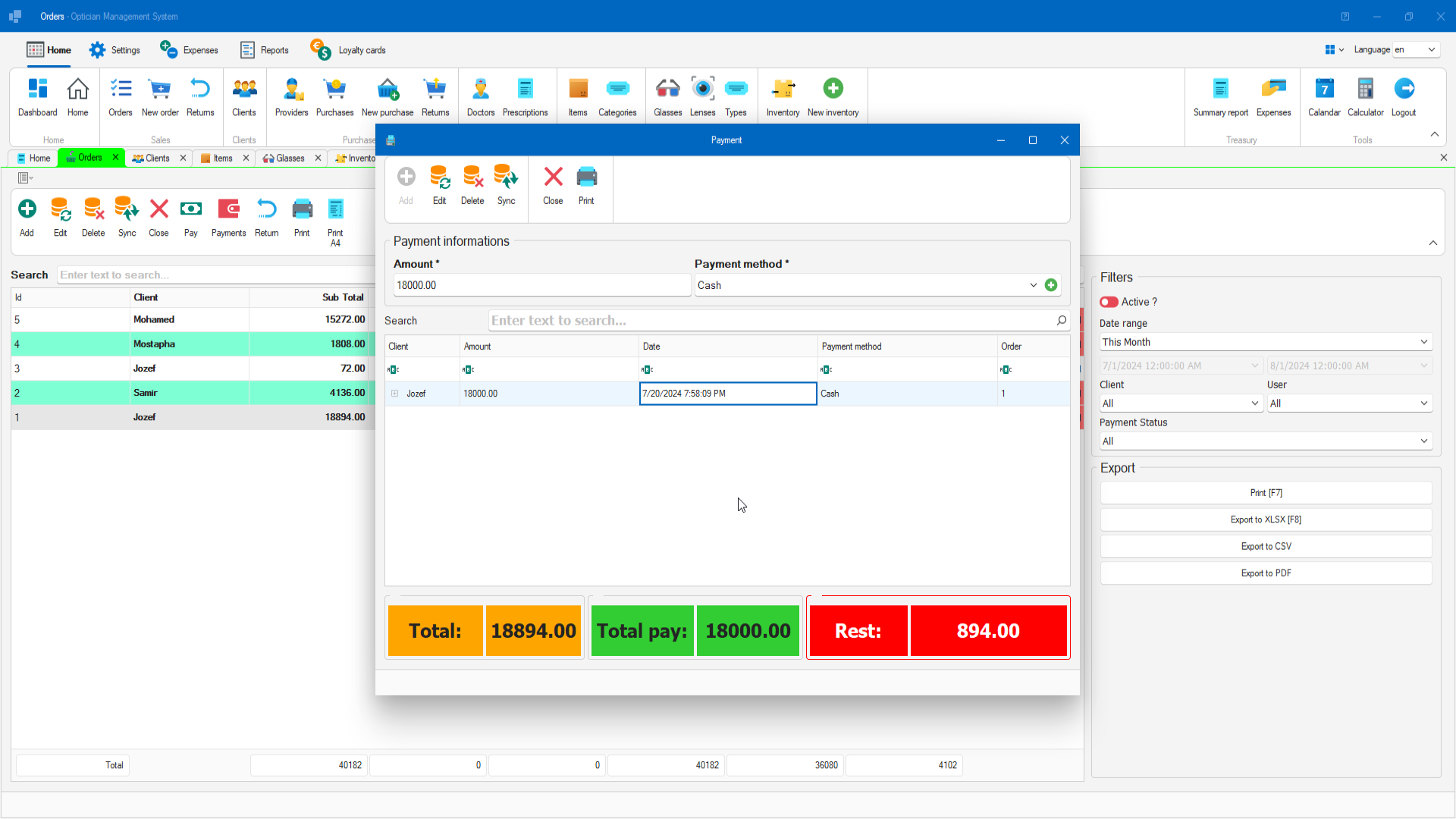Click the Export to PDF button

click(1265, 573)
